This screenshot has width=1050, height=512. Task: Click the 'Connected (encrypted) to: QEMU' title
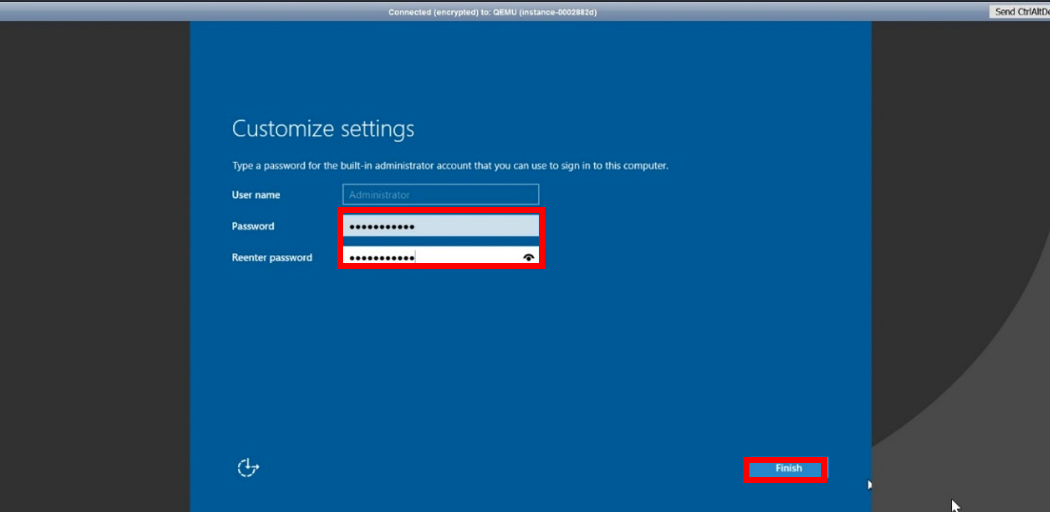pyautogui.click(x=492, y=12)
